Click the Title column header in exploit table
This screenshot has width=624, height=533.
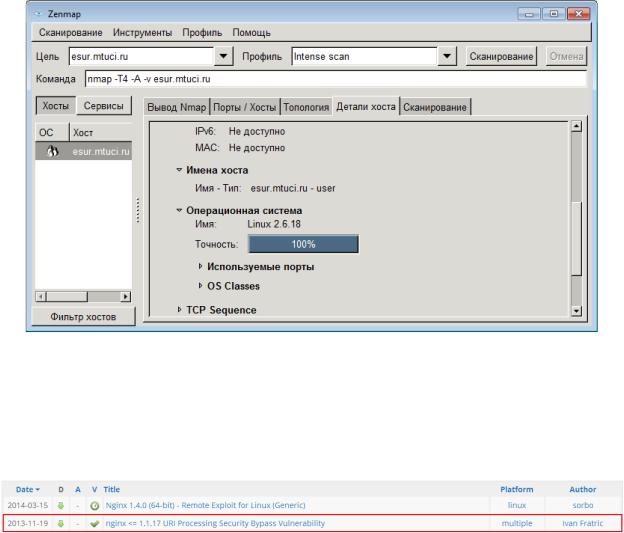click(x=111, y=489)
